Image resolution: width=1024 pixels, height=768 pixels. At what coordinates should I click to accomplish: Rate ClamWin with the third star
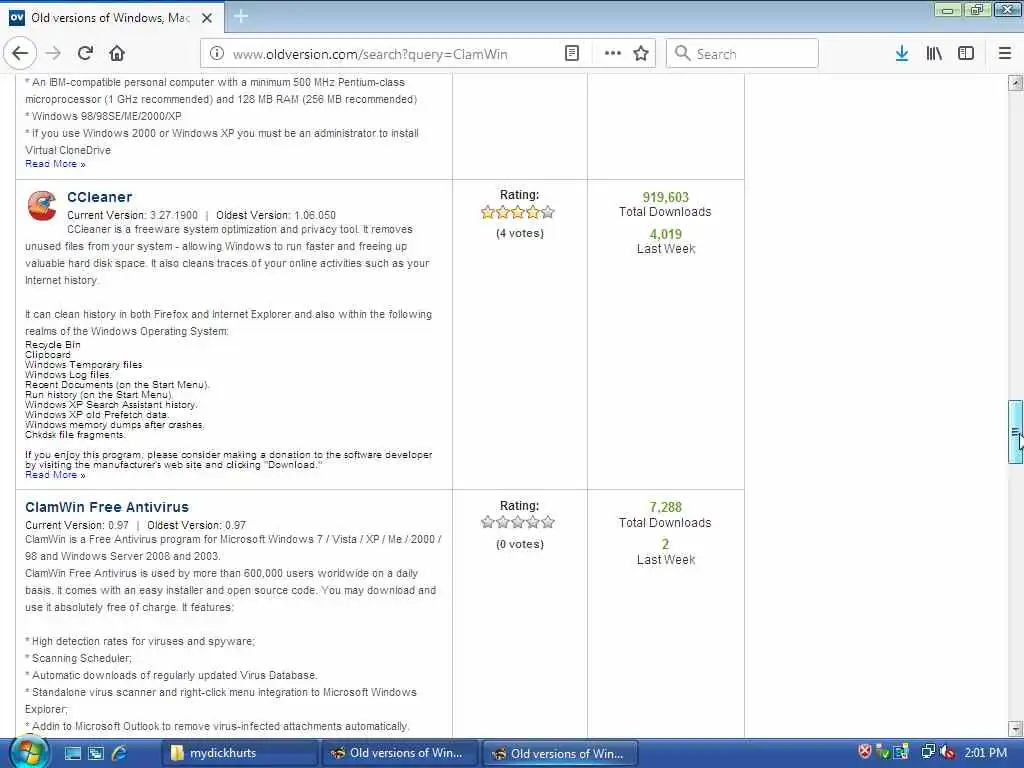[518, 522]
